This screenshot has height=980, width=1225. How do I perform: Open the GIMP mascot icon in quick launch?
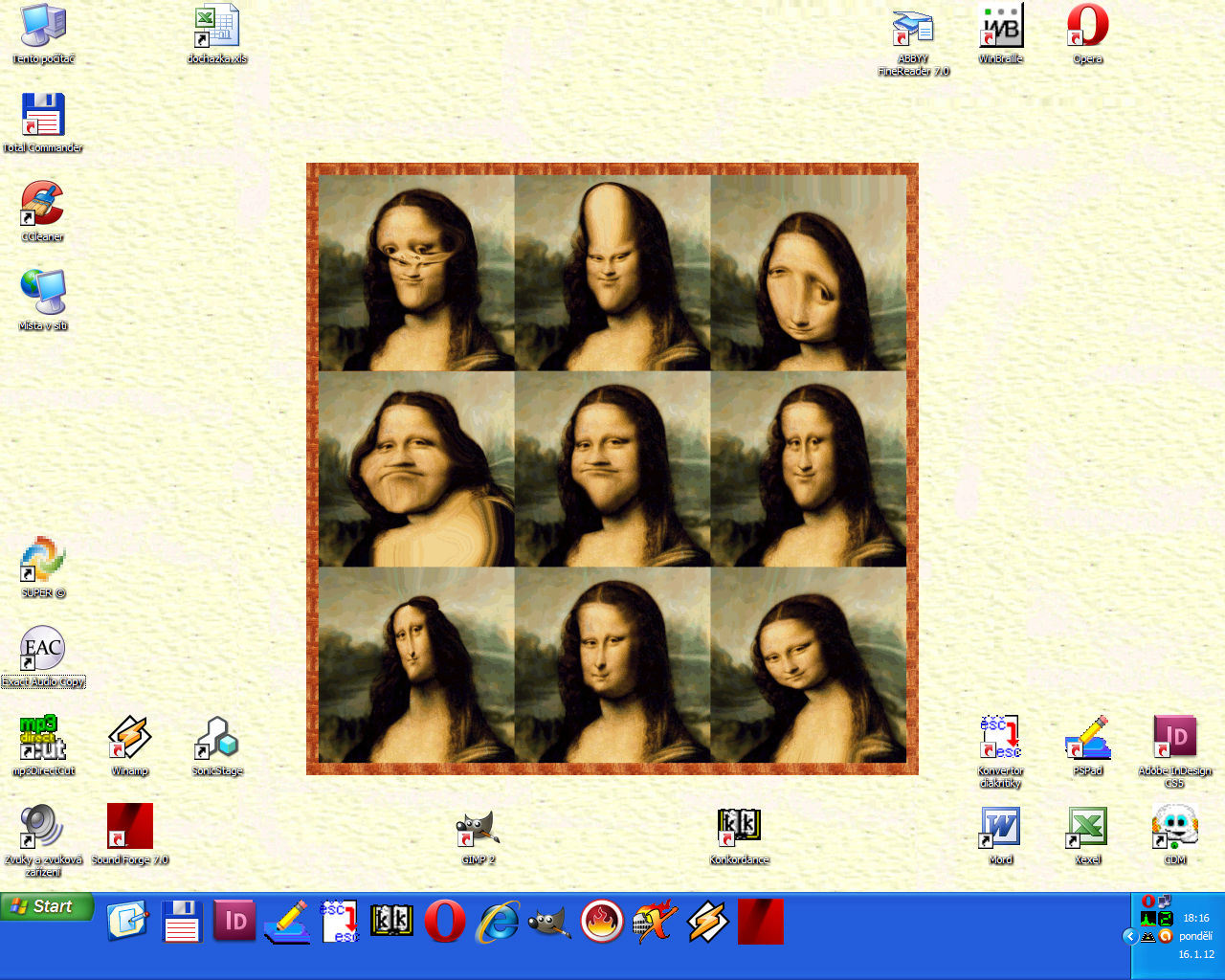click(x=550, y=922)
